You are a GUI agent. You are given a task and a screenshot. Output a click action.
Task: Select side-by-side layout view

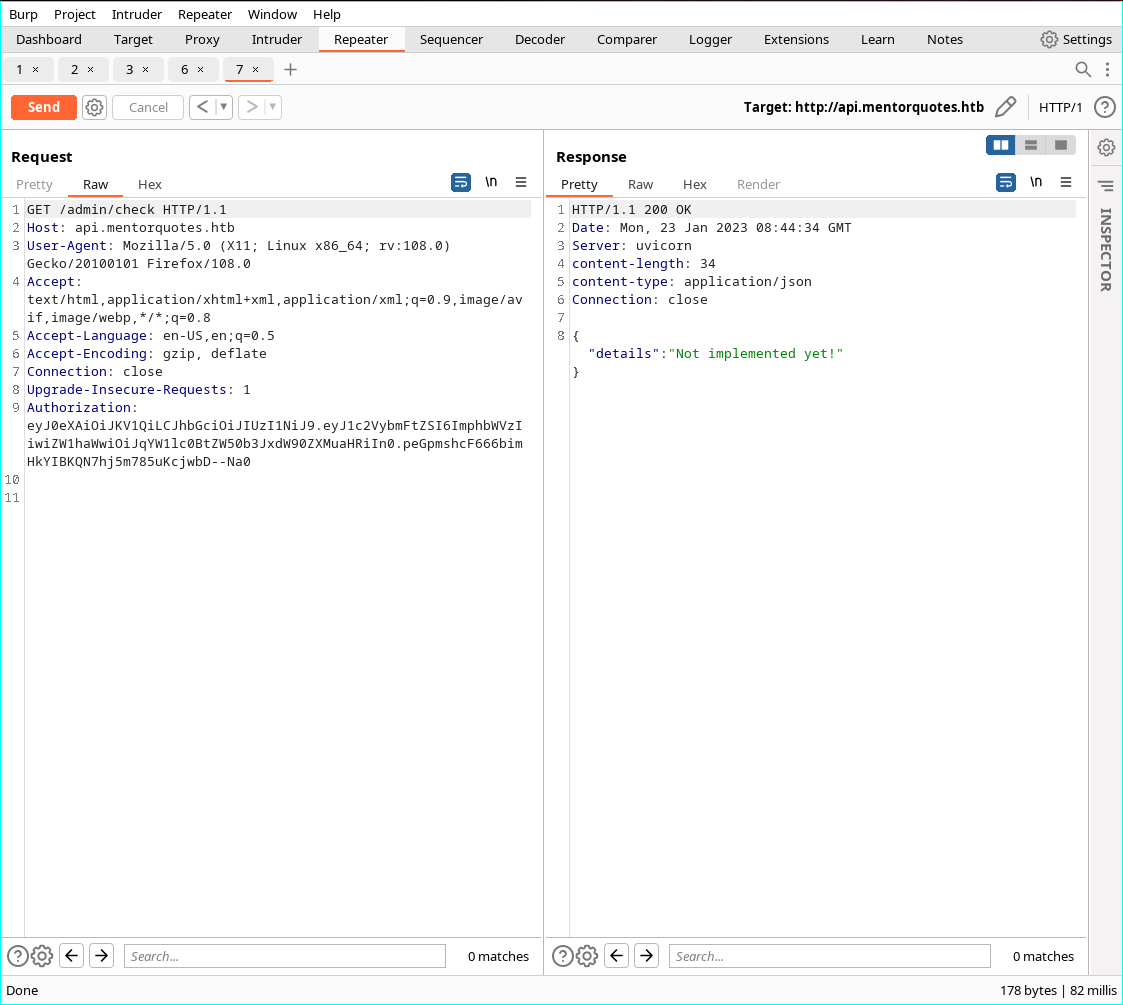pyautogui.click(x=1001, y=145)
